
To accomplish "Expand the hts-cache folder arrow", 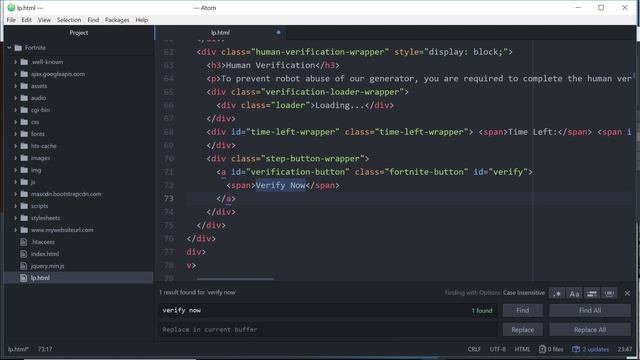I will pos(16,146).
